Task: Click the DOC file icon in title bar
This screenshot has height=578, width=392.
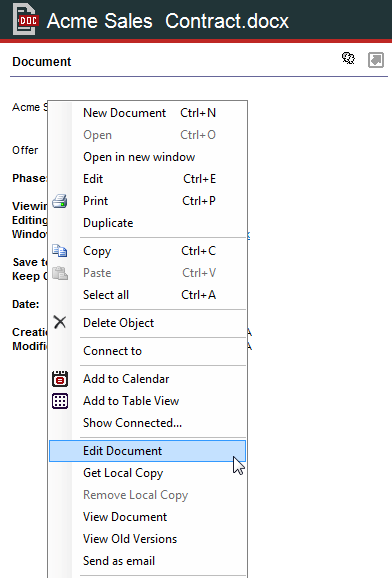Action: [x=25, y=20]
